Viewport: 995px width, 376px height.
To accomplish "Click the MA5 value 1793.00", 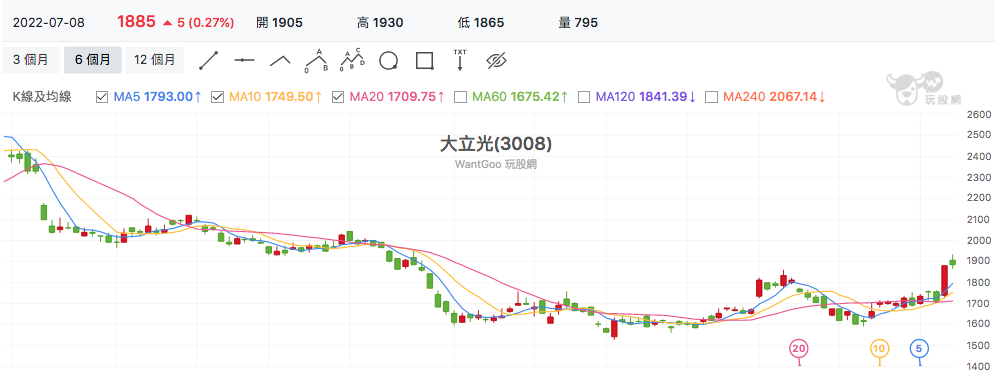I will pyautogui.click(x=168, y=97).
